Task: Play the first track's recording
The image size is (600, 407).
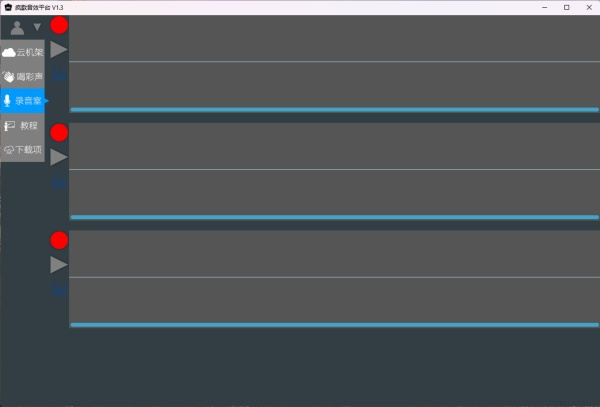Action: tap(59, 49)
